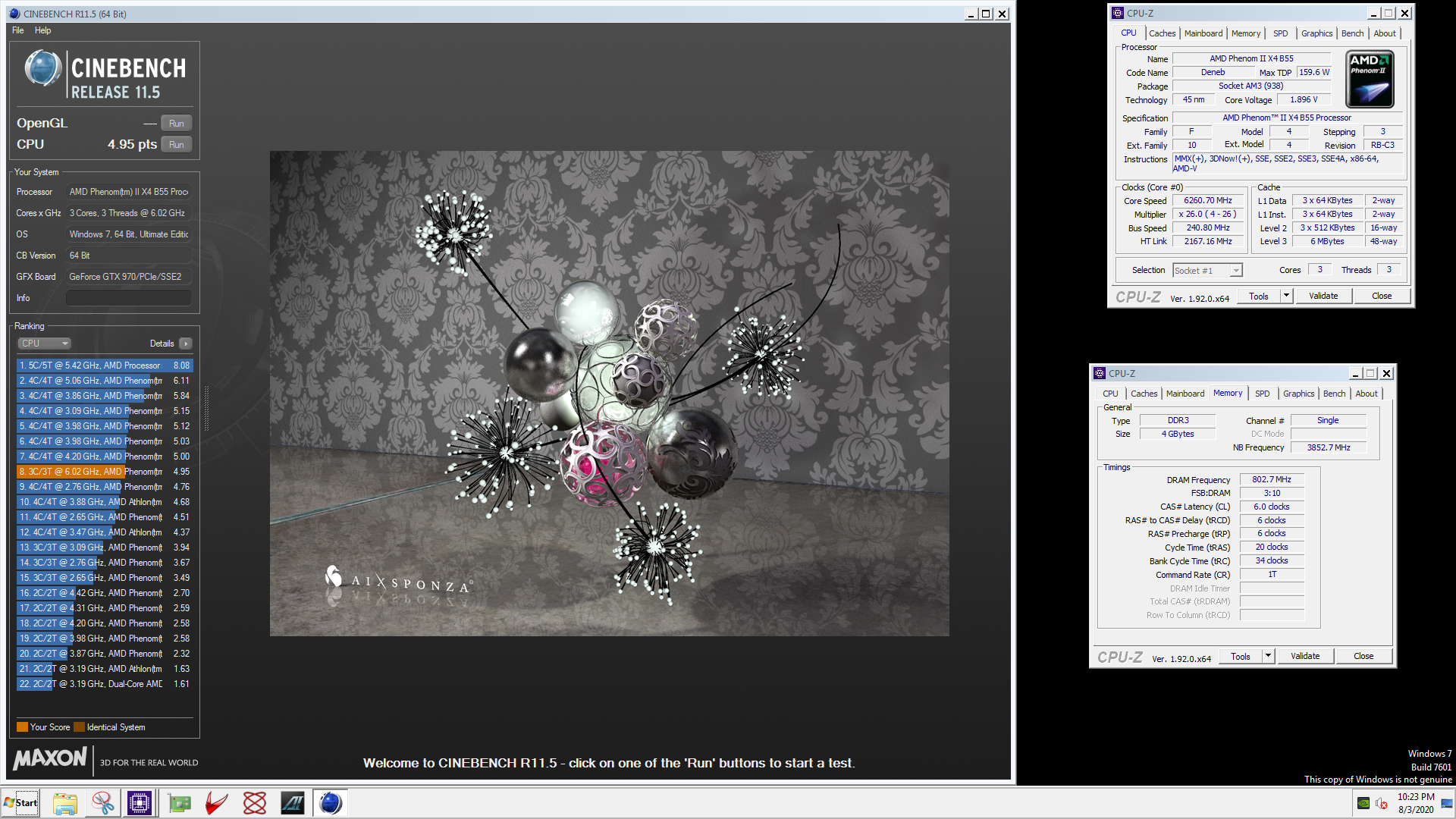Image resolution: width=1456 pixels, height=819 pixels.
Task: Click the Show Desktop icon in tray
Action: 1448,804
